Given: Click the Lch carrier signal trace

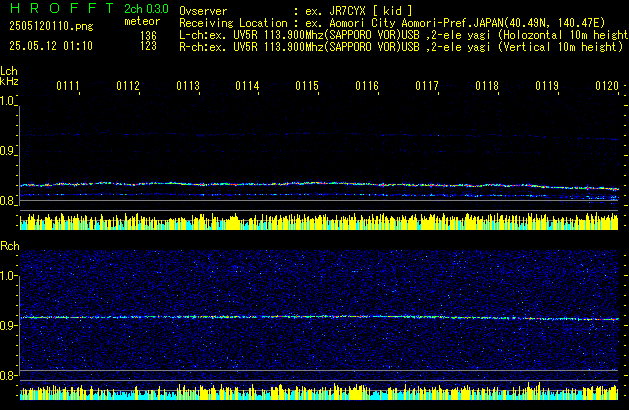Looking at the screenshot, I should point(319,185).
